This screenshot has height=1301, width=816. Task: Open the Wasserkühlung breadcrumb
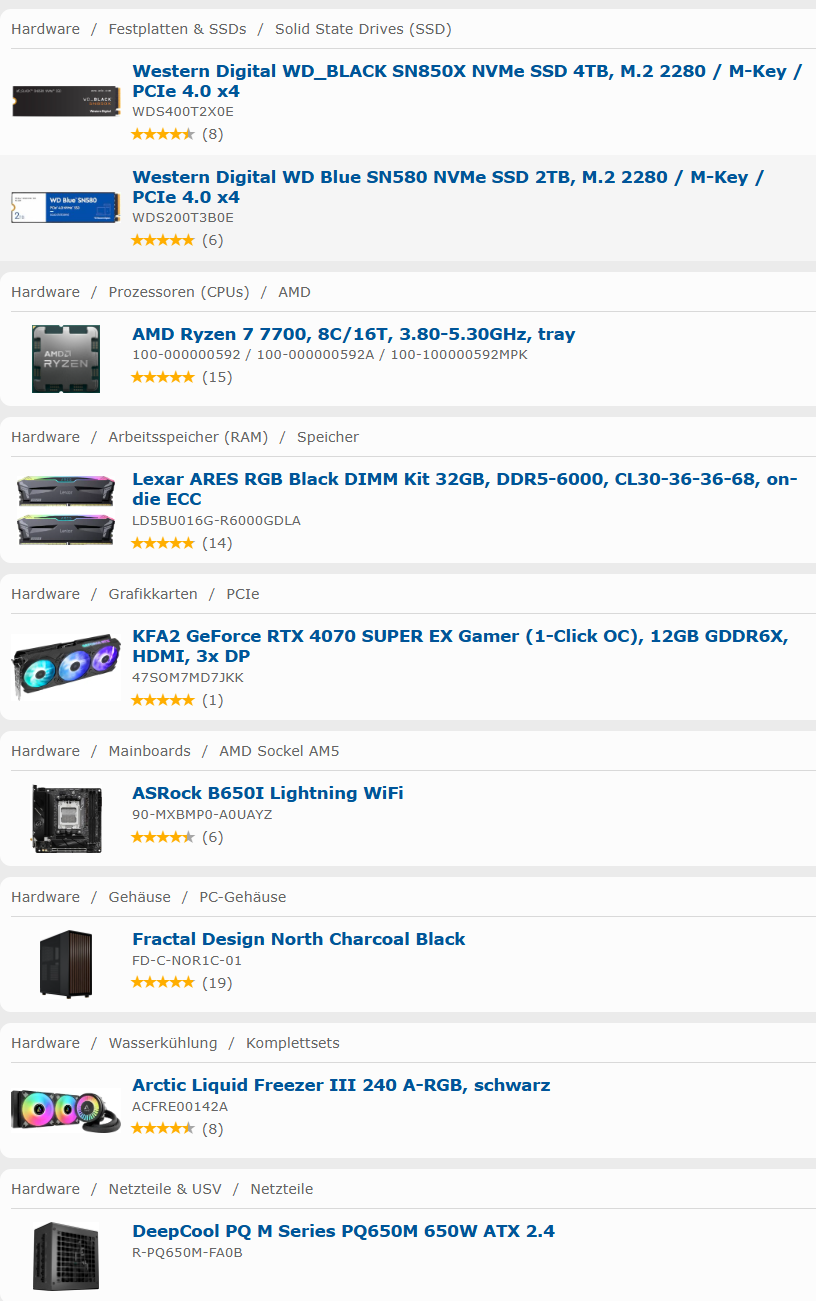point(163,1043)
